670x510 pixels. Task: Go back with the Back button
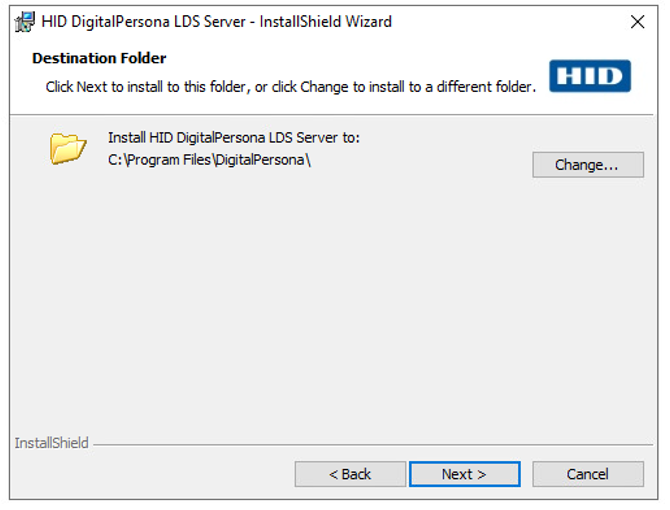pos(350,474)
